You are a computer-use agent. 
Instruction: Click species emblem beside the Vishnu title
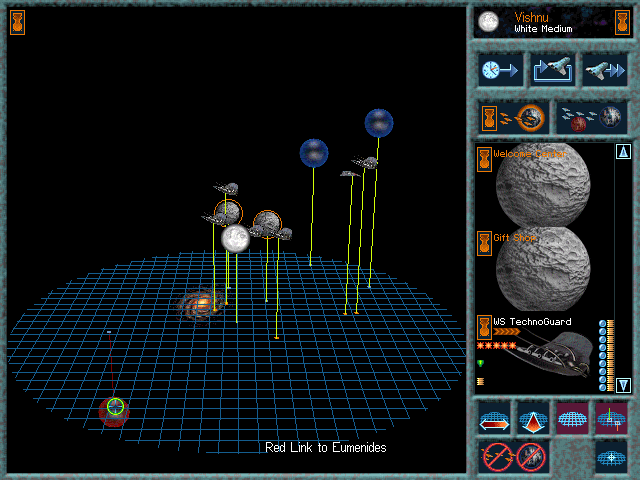pyautogui.click(x=622, y=22)
